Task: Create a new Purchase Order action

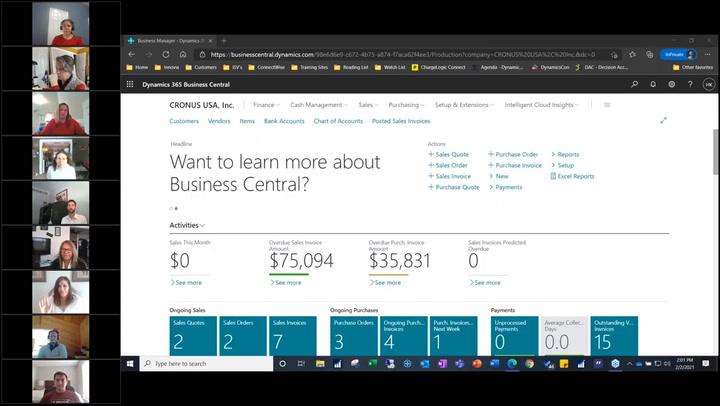Action: tap(513, 154)
